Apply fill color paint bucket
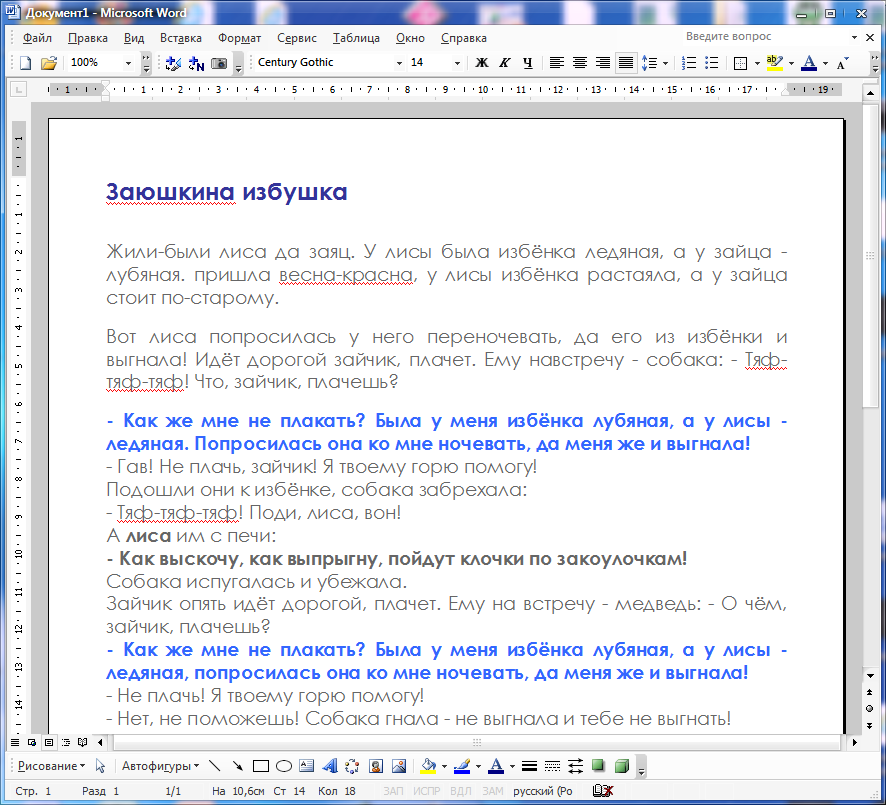Image resolution: width=887 pixels, height=805 pixels. (x=428, y=766)
